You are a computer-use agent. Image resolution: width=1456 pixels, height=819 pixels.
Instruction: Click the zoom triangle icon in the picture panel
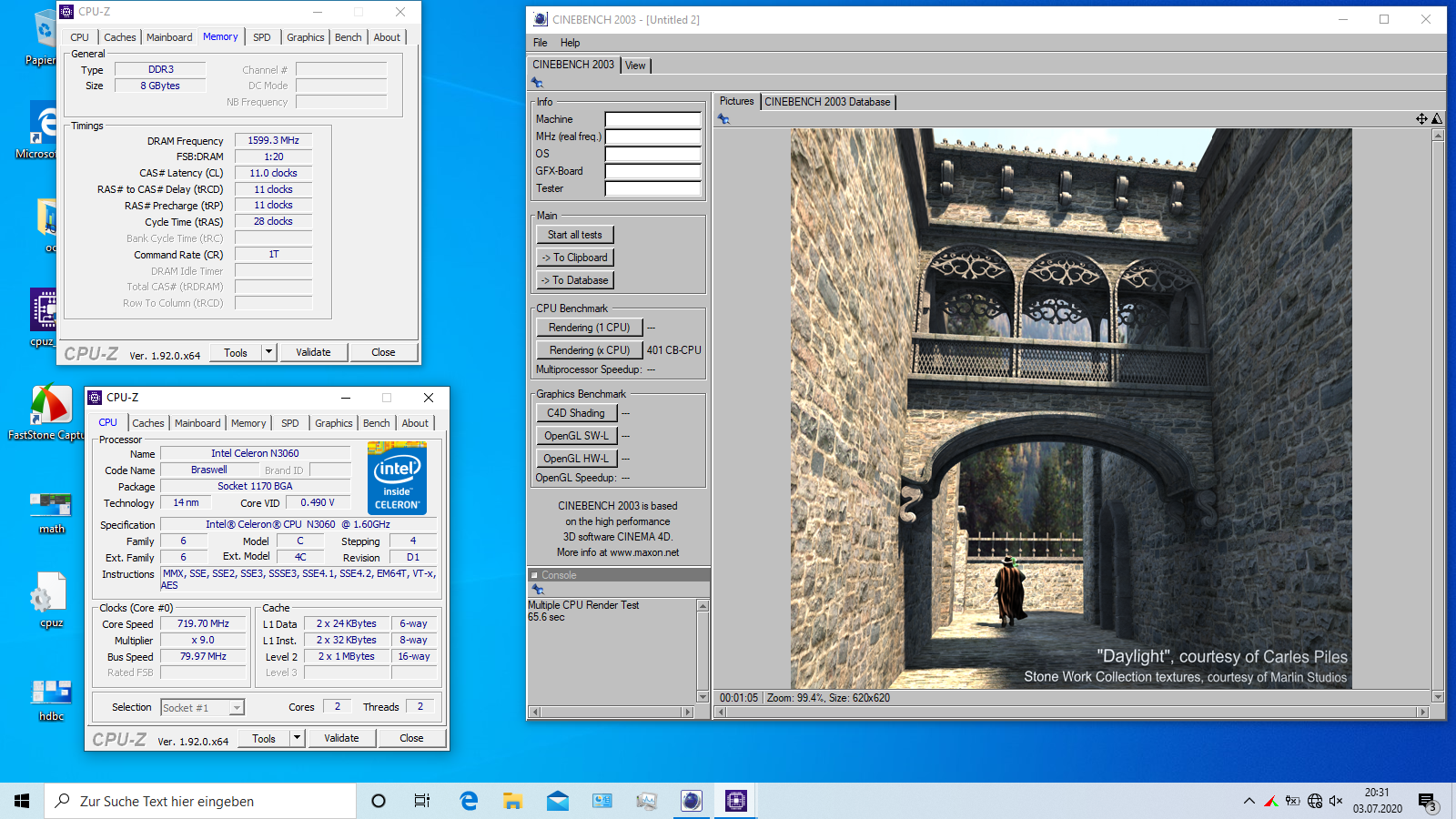click(x=1437, y=118)
